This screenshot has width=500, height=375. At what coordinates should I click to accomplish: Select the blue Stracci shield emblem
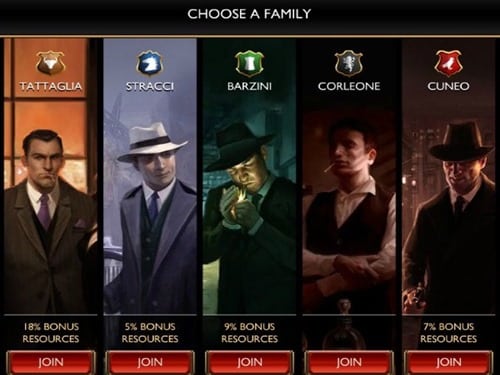pyautogui.click(x=150, y=63)
